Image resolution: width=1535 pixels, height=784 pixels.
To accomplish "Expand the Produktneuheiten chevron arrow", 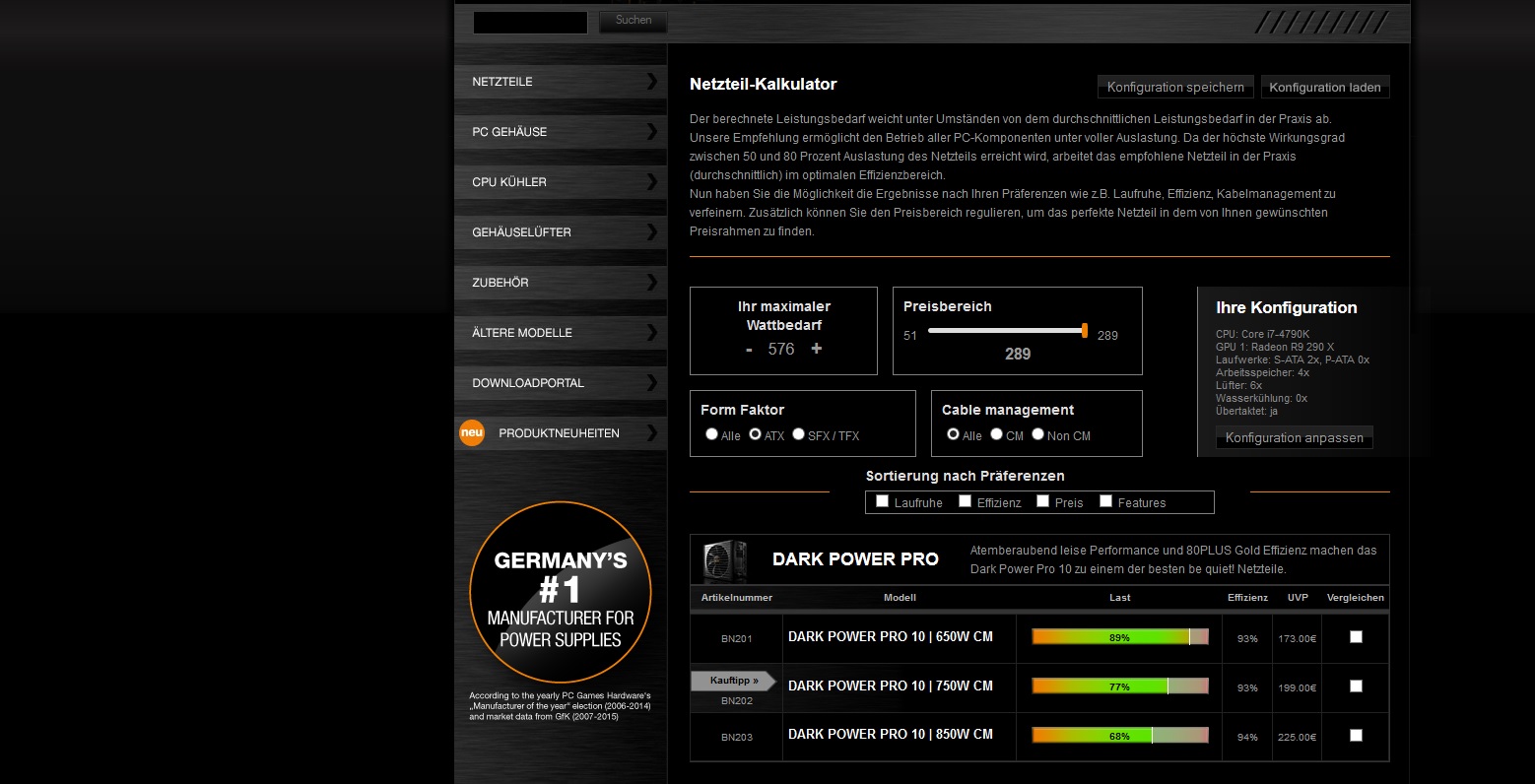I will coord(651,432).
